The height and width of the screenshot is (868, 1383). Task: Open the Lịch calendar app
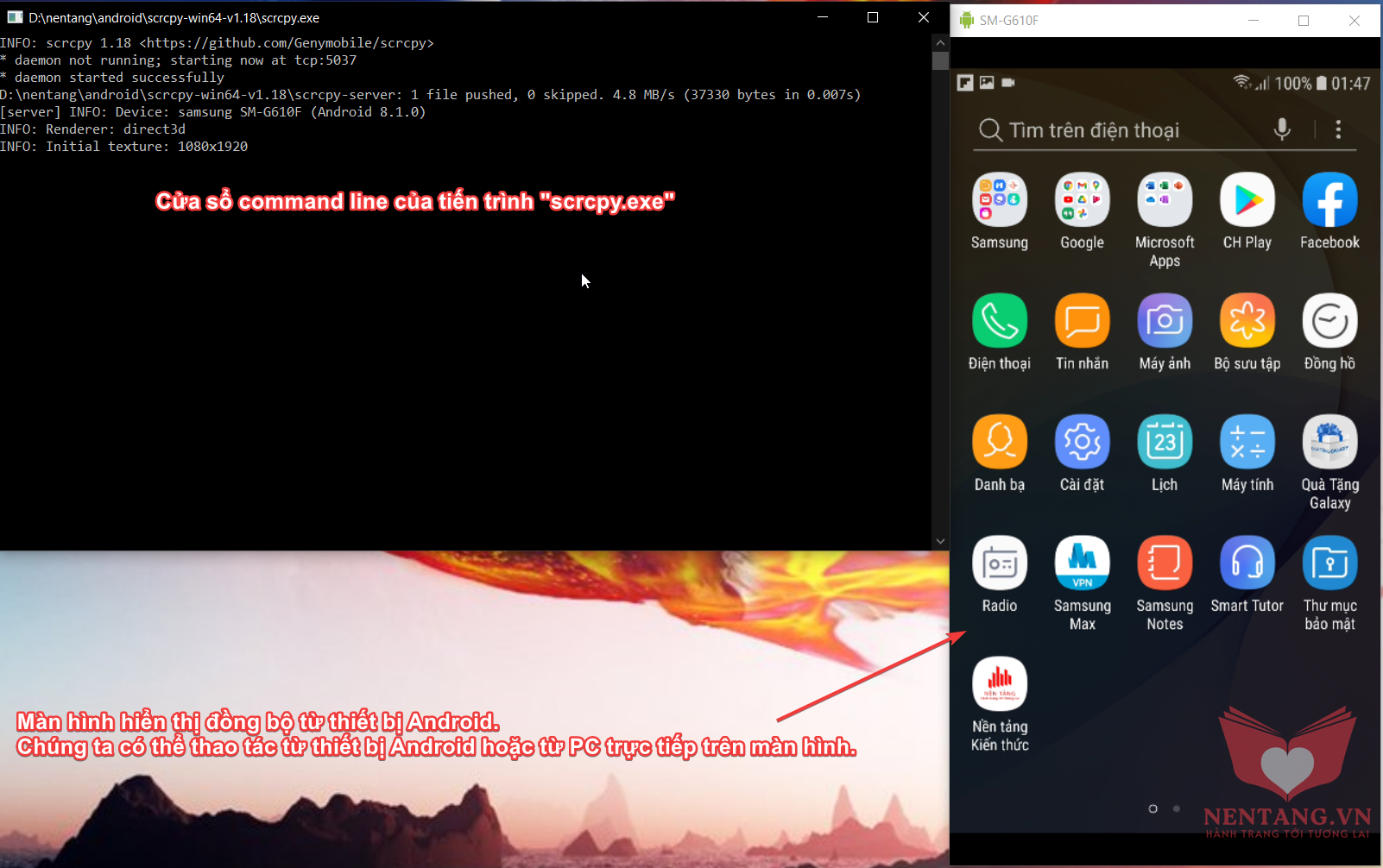(x=1165, y=442)
